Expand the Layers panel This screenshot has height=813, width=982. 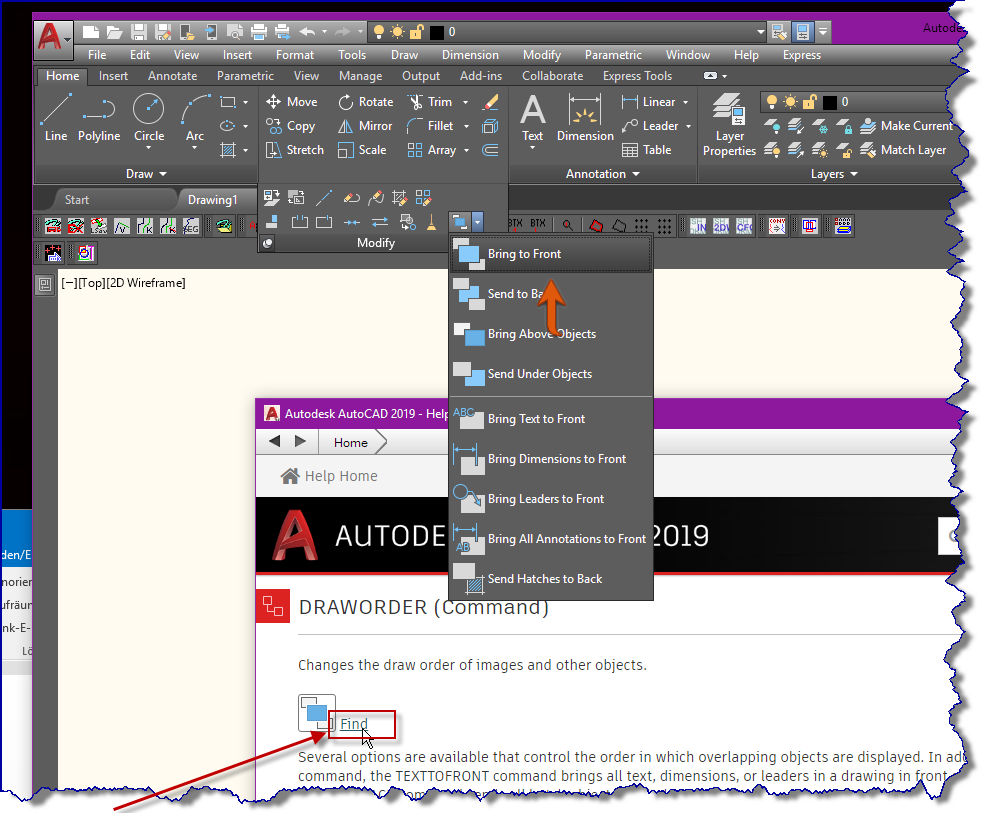tap(834, 174)
